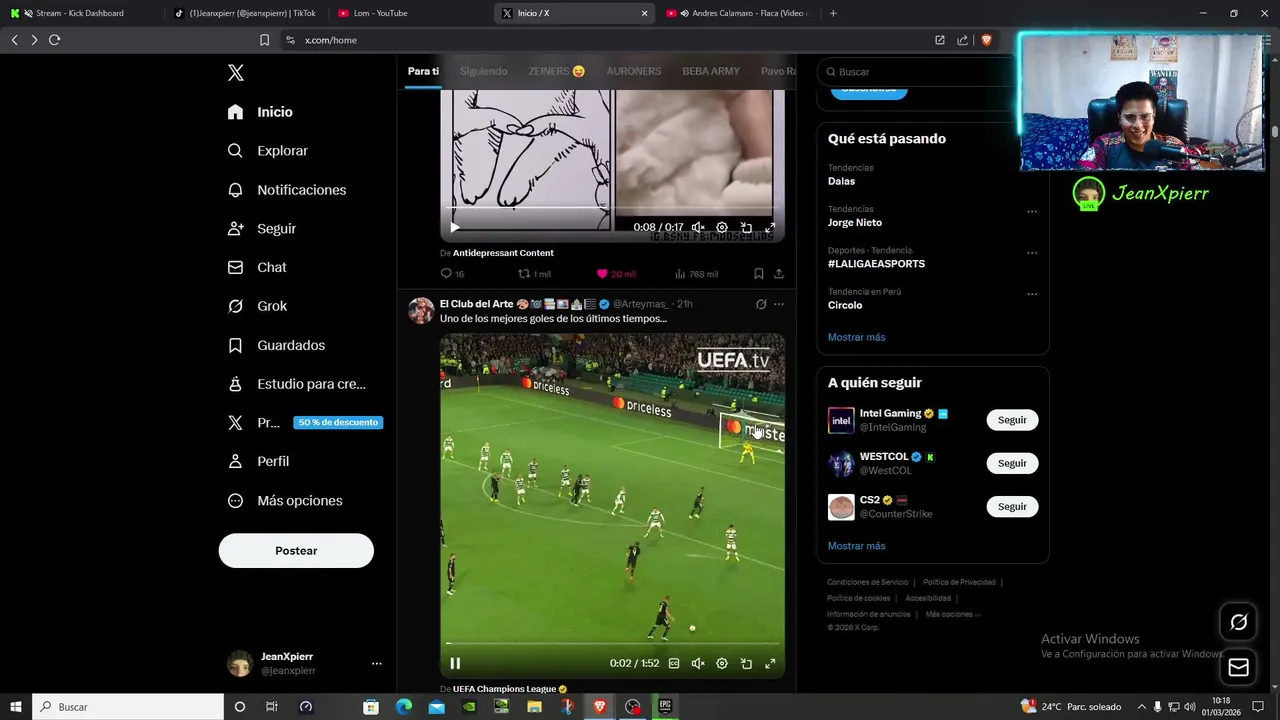Open the Brave Shields lion icon
This screenshot has height=720, width=1280.
[987, 40]
